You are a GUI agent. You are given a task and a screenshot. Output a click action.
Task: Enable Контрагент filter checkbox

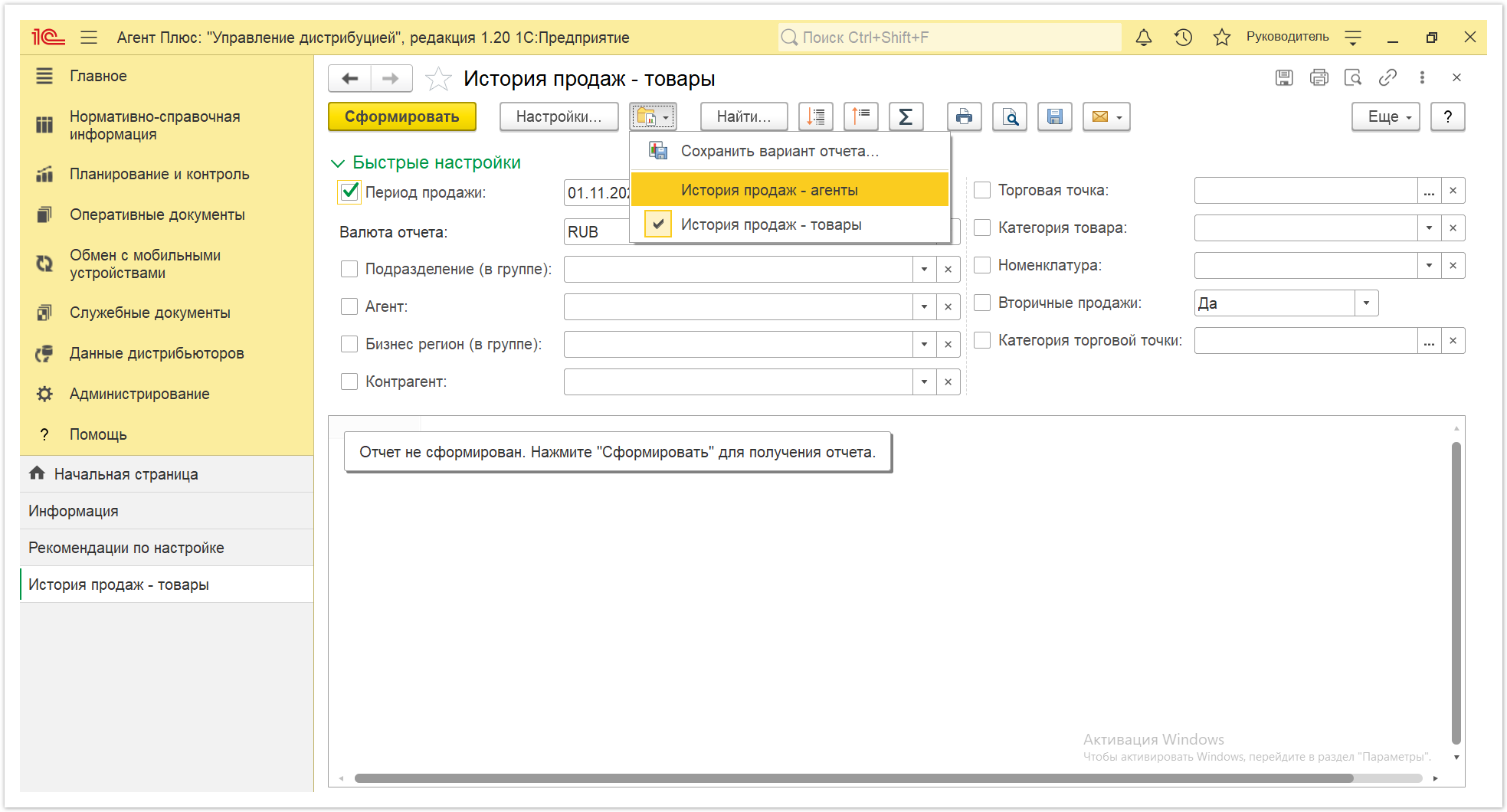(x=349, y=381)
